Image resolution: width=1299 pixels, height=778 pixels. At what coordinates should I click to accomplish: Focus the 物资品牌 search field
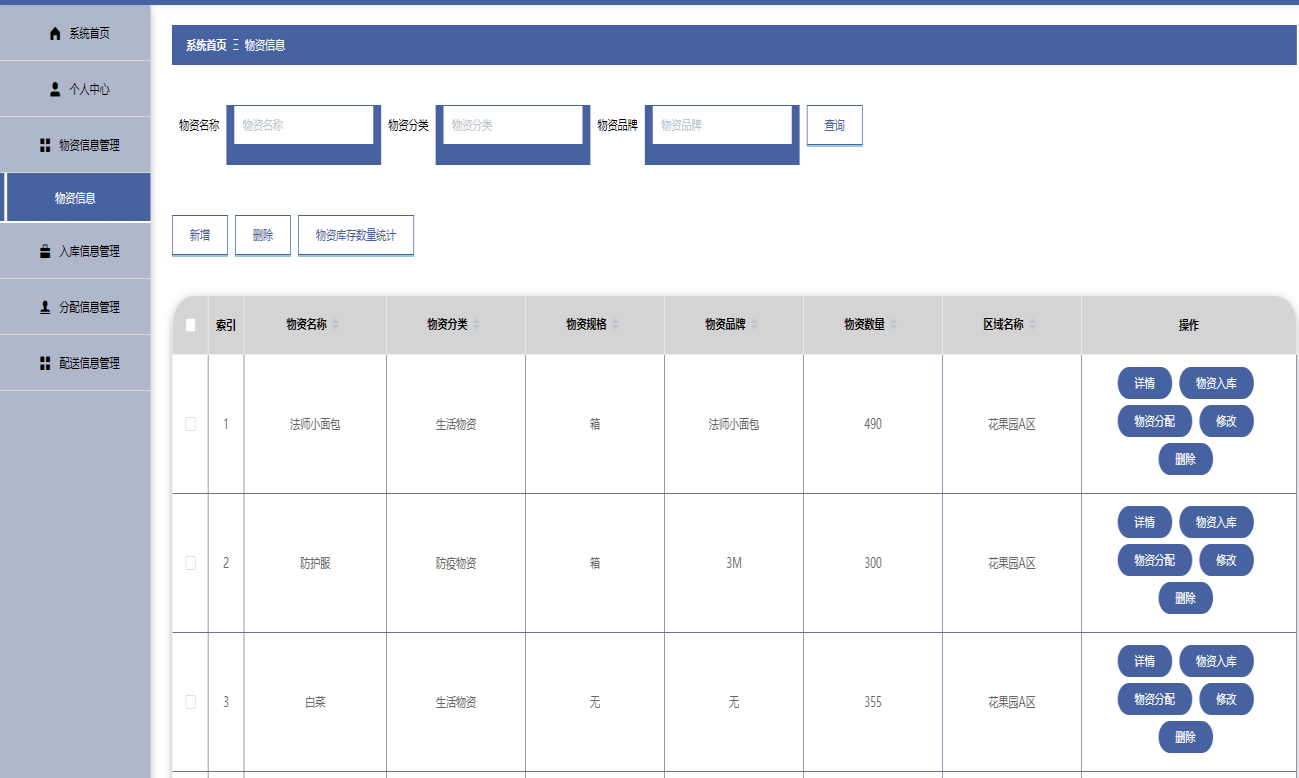click(722, 125)
